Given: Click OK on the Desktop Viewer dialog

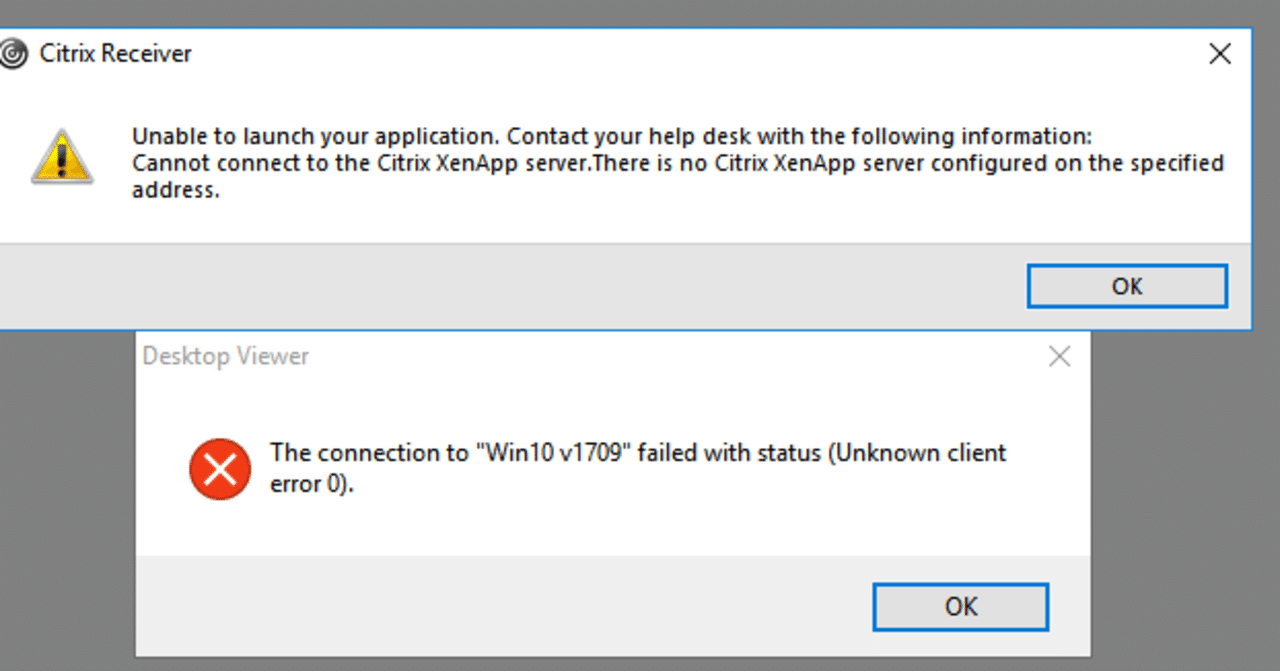Looking at the screenshot, I should (x=959, y=606).
